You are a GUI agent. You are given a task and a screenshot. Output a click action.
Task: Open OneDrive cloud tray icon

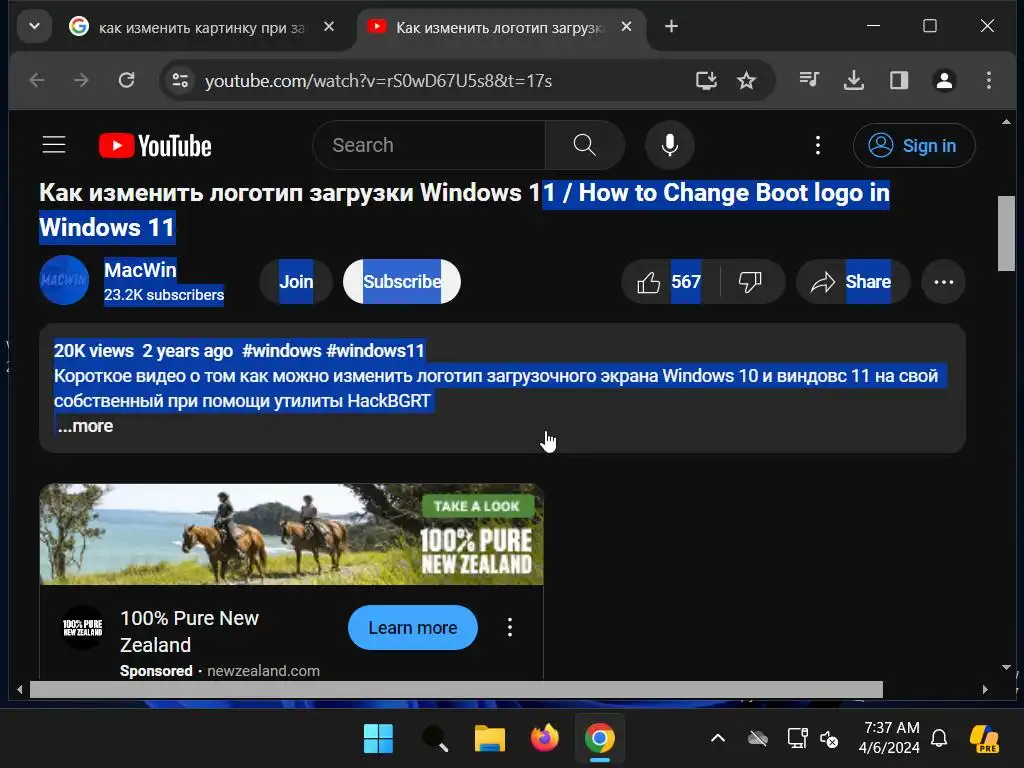758,739
